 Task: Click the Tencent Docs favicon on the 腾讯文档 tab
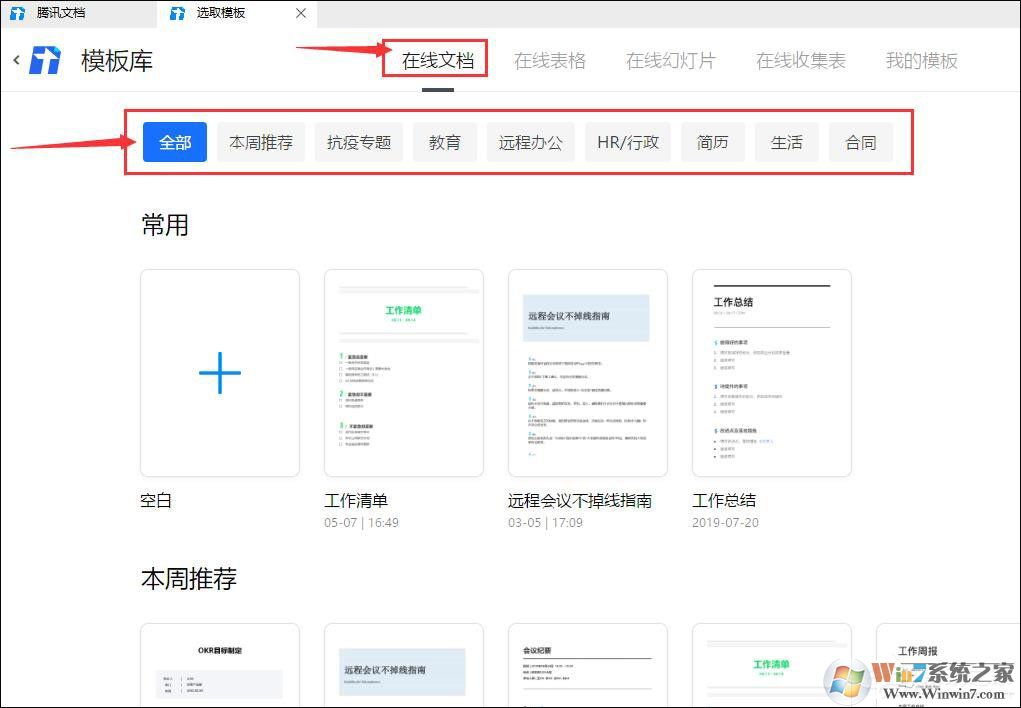pos(18,13)
